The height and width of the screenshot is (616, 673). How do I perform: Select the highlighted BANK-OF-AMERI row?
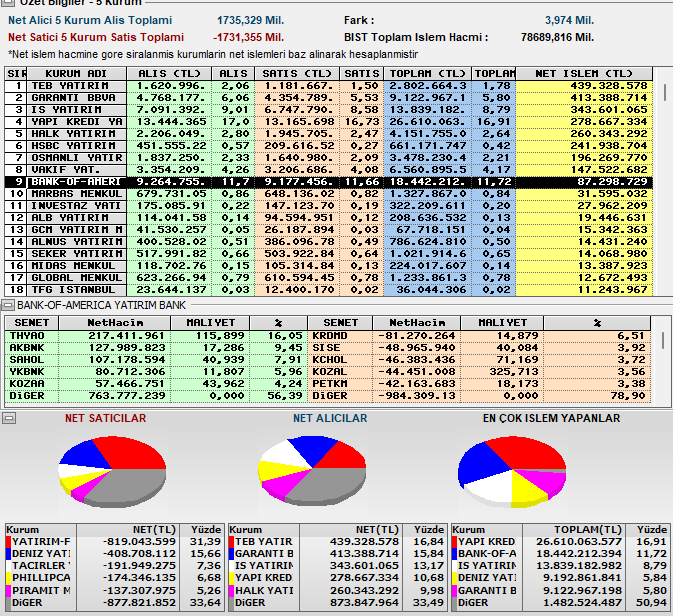pyautogui.click(x=329, y=182)
